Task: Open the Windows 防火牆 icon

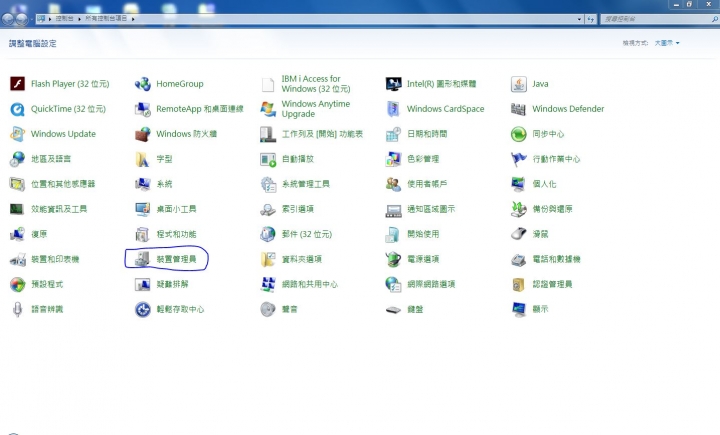Action: coord(143,134)
